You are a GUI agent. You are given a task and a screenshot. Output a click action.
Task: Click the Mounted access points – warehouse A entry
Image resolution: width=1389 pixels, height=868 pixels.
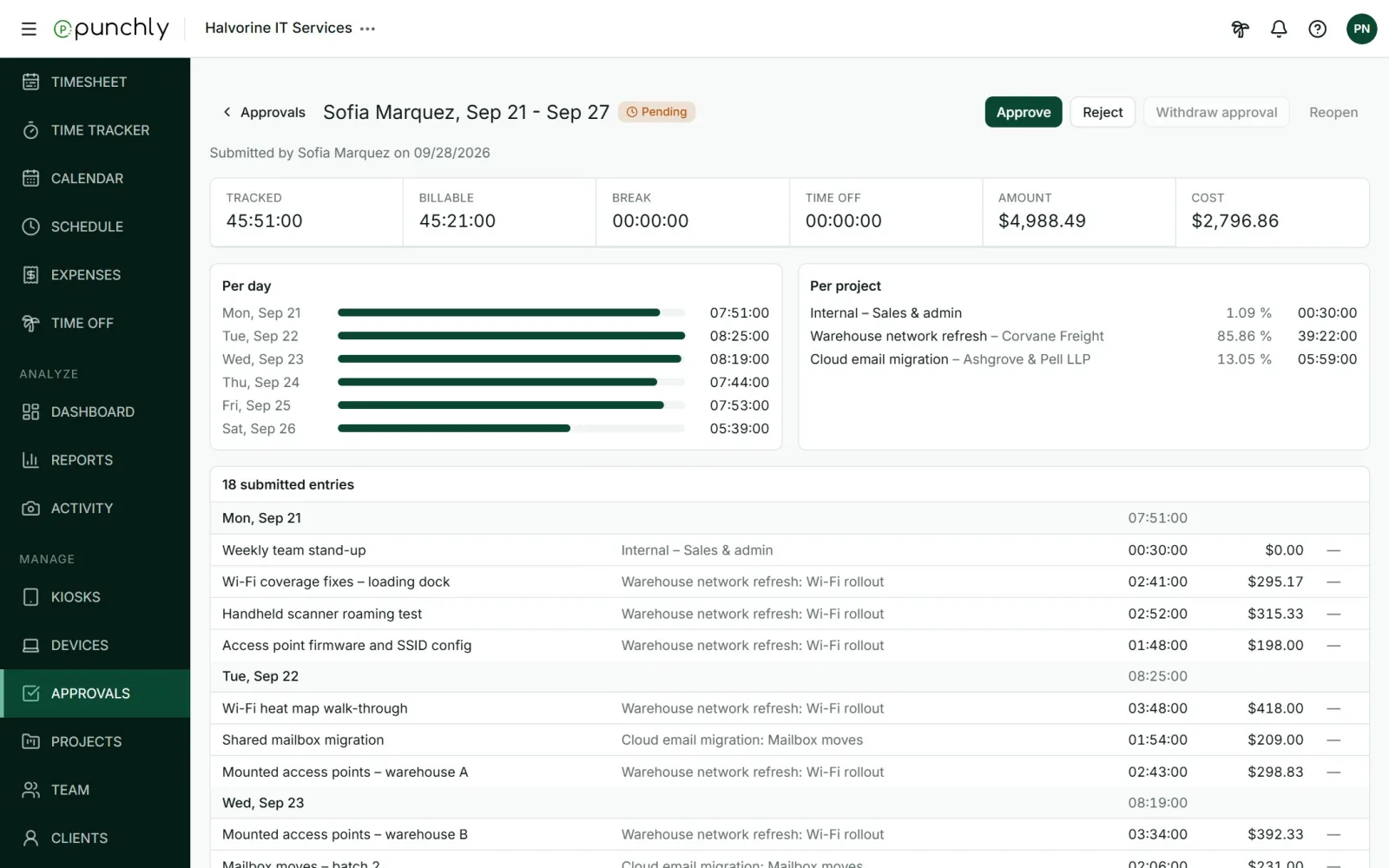(789, 772)
